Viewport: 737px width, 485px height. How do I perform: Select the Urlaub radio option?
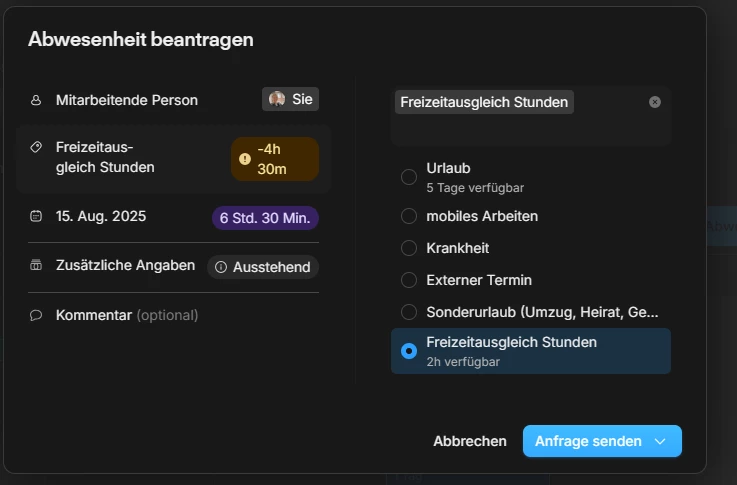409,177
